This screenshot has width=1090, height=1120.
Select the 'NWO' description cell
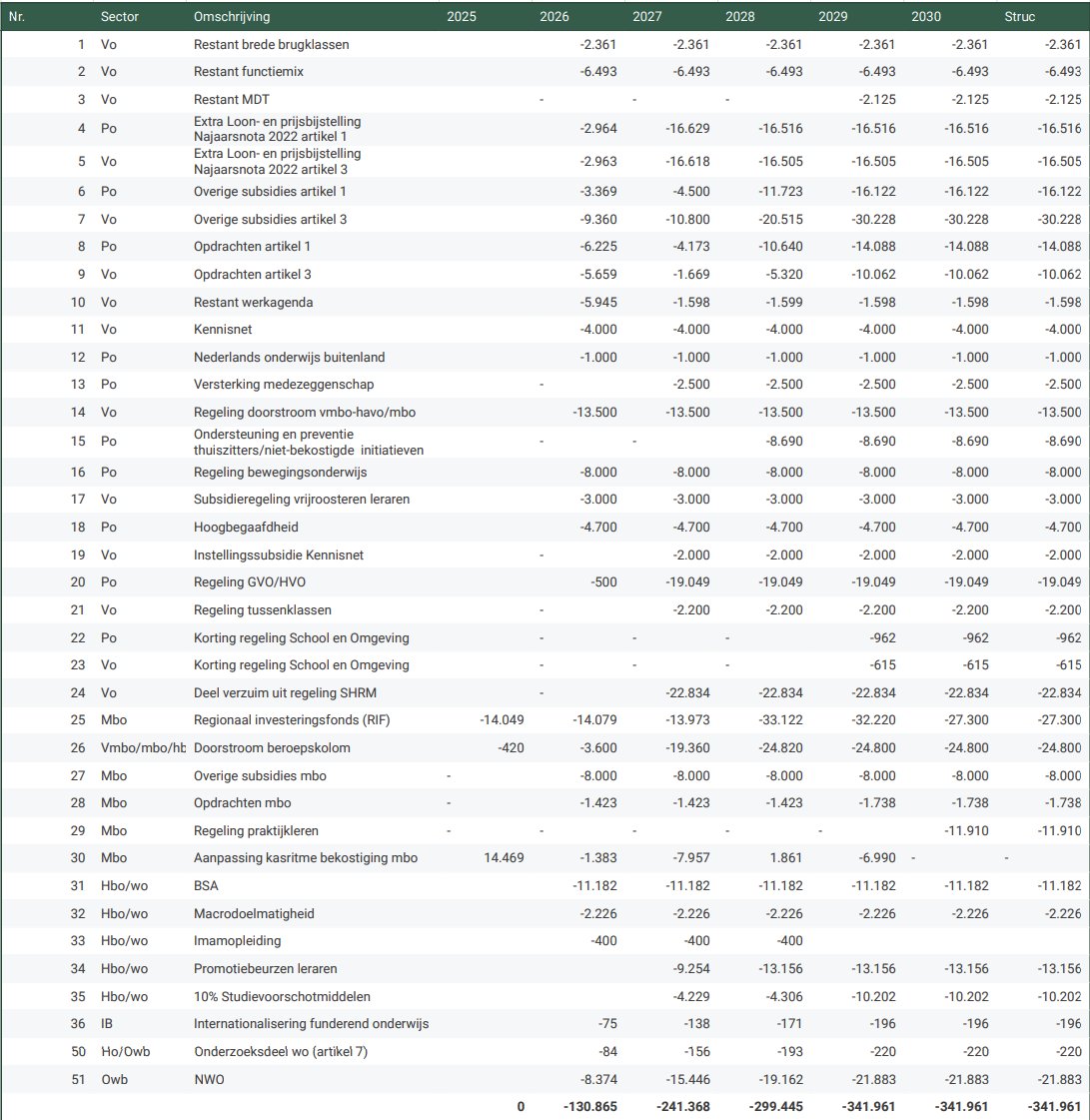click(x=209, y=1079)
